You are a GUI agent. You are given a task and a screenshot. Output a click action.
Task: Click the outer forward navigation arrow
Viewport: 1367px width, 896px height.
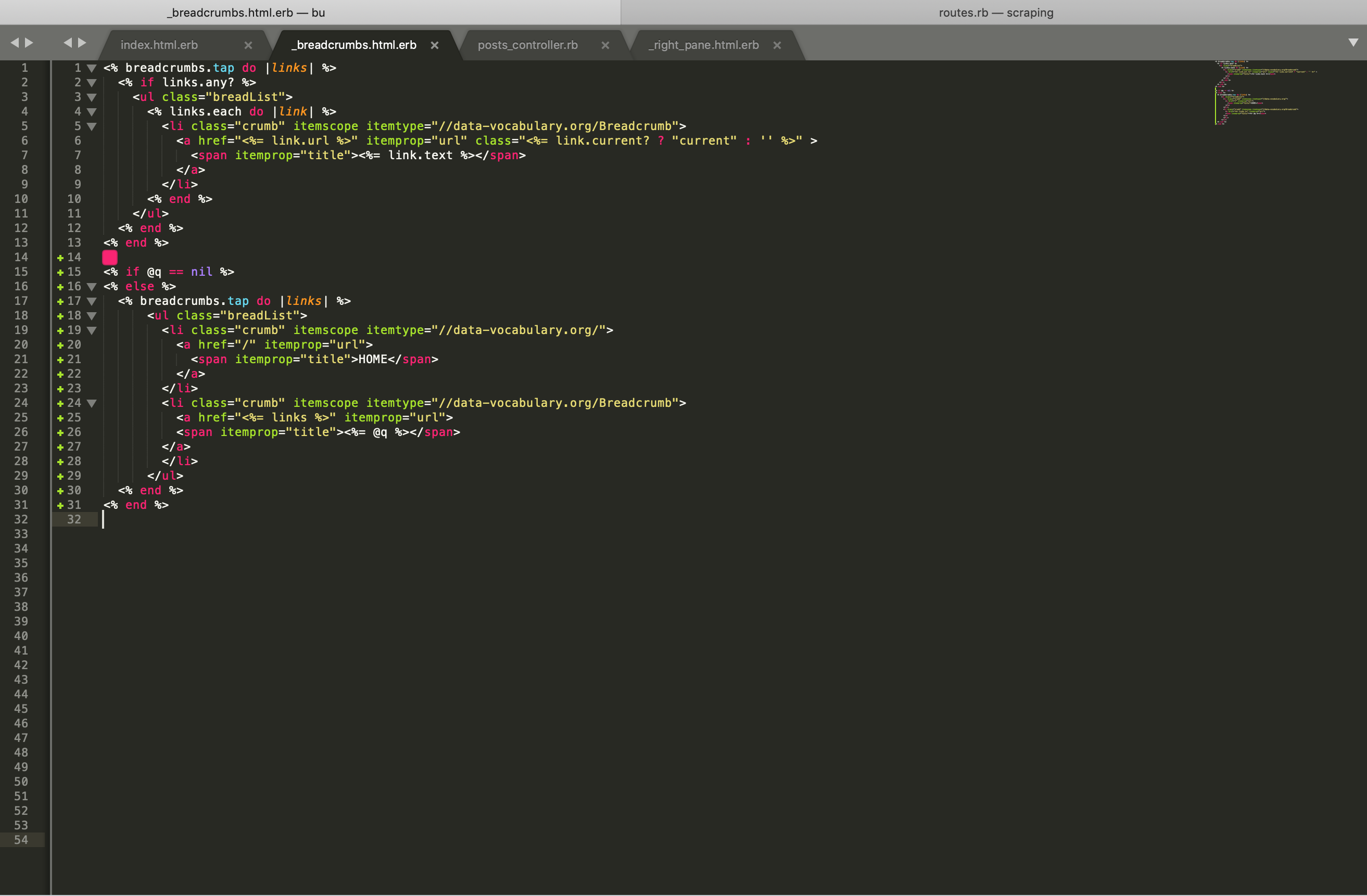click(x=29, y=43)
